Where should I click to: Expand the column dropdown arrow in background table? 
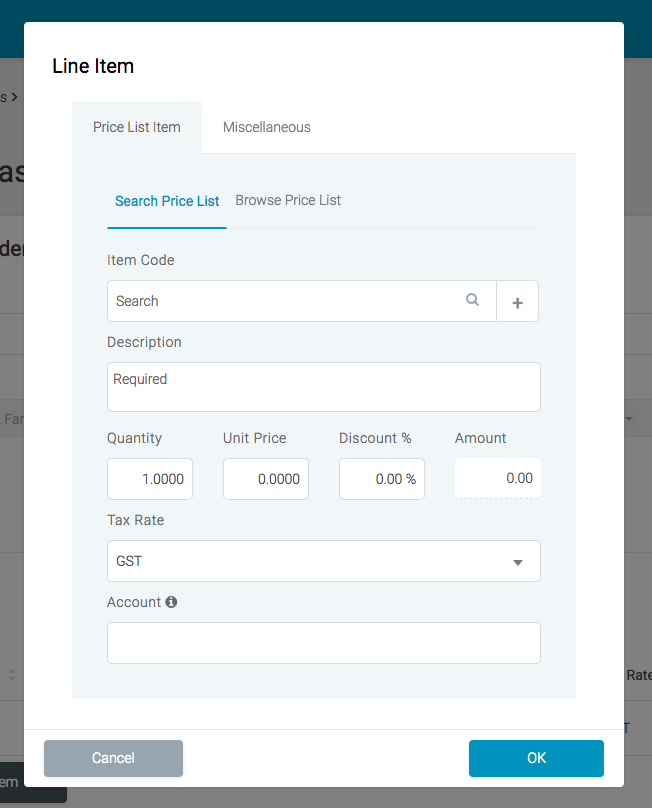coord(629,419)
